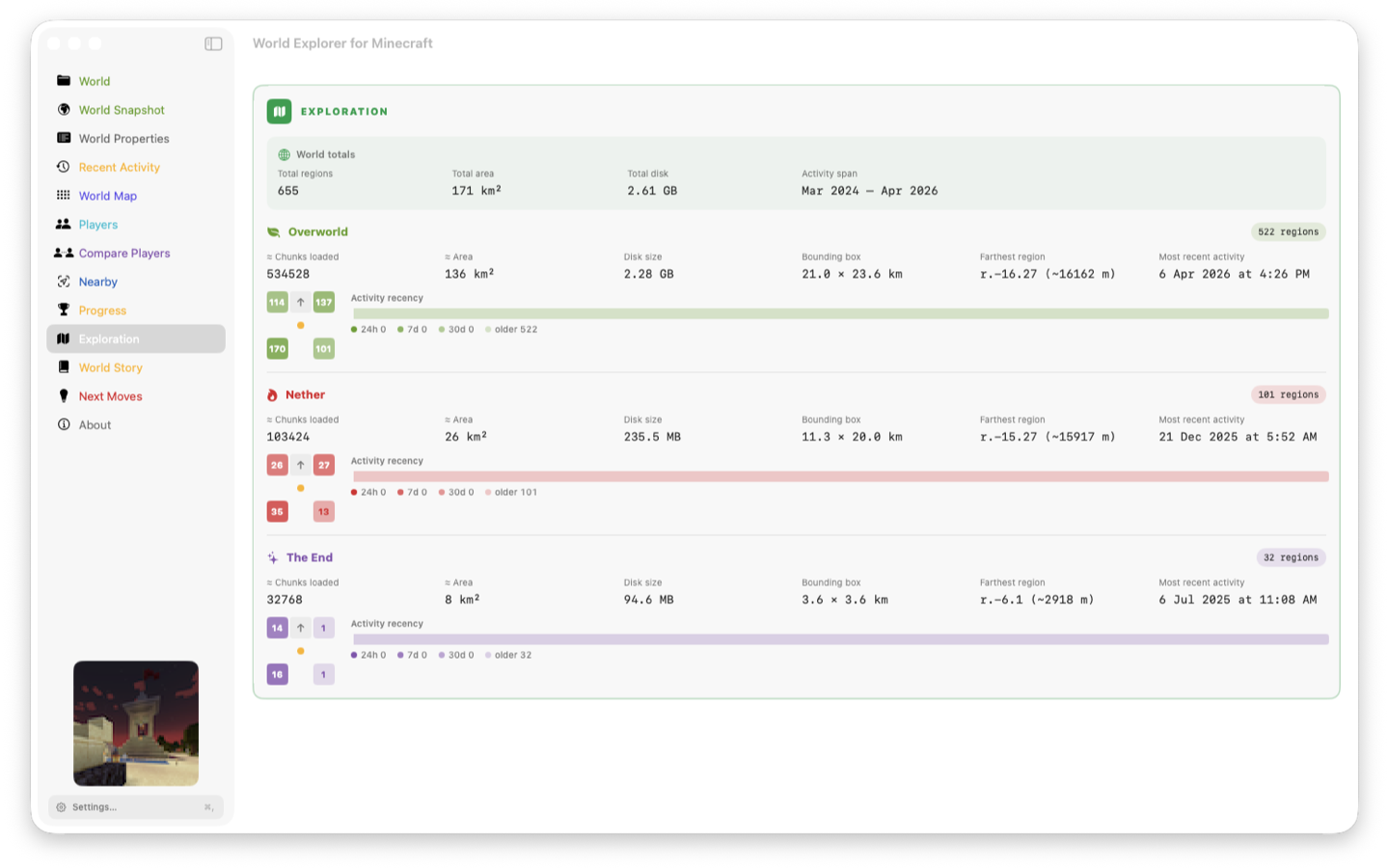
Task: Click Nether quadrant tile 27
Action: point(324,465)
